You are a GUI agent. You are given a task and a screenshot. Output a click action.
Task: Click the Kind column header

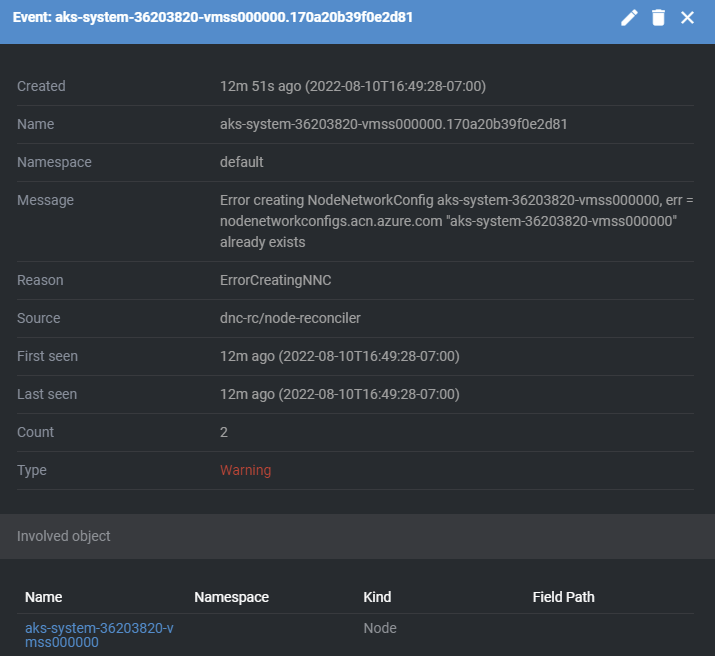(377, 597)
